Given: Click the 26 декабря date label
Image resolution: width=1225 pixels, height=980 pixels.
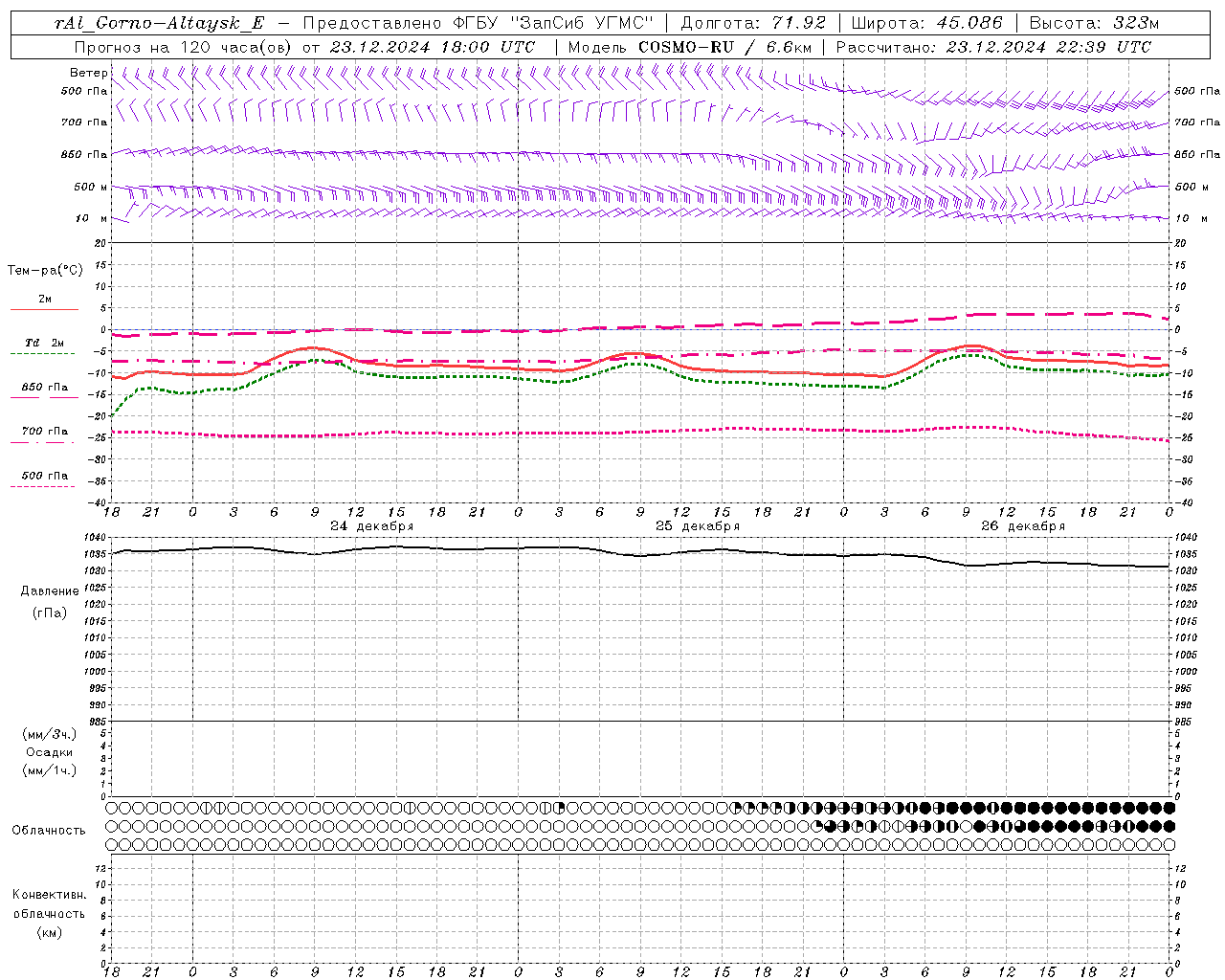Looking at the screenshot, I should click(1022, 526).
